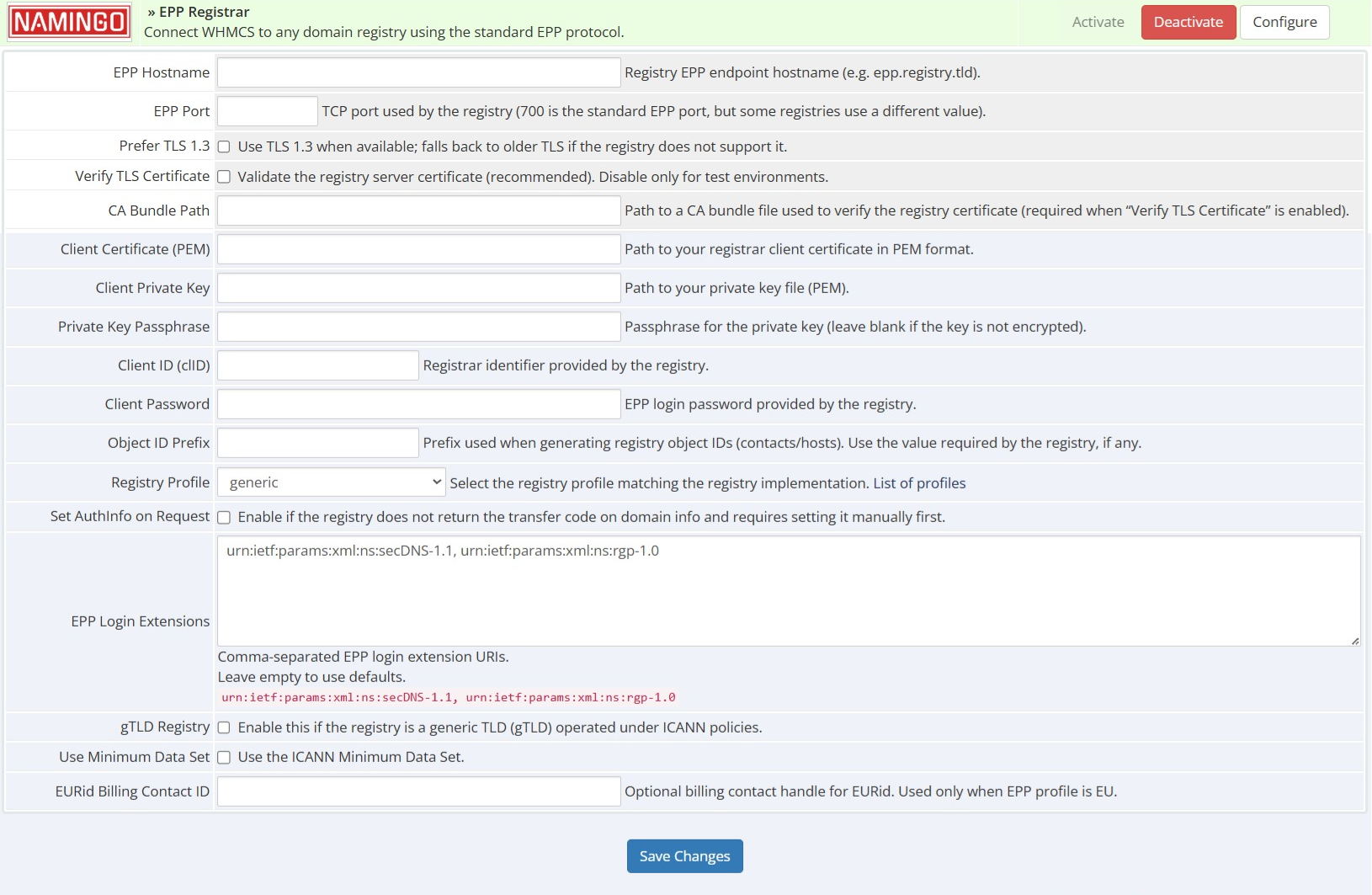Click the Namingo logo

(x=69, y=22)
